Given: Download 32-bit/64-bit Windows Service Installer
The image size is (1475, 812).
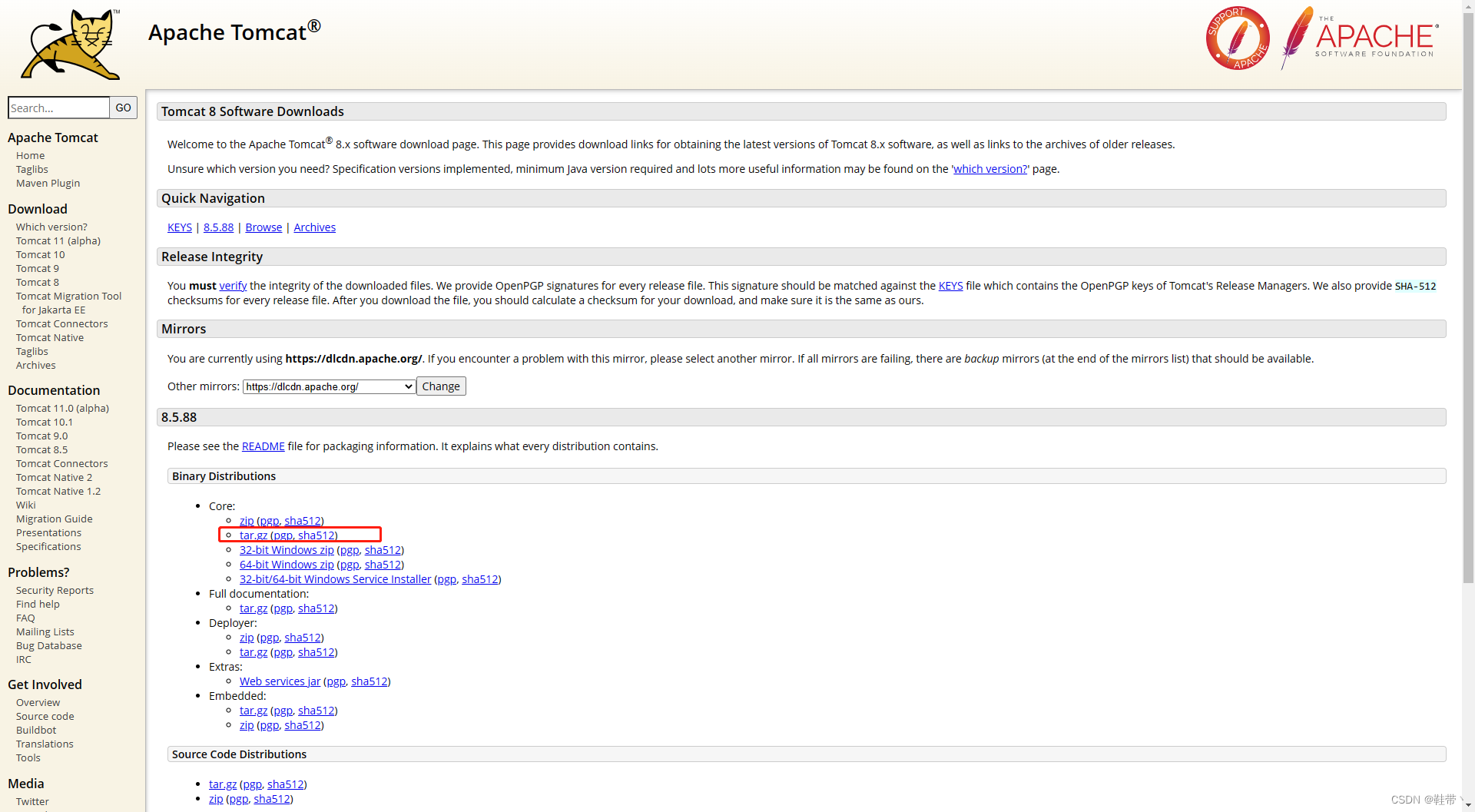Looking at the screenshot, I should [x=335, y=579].
